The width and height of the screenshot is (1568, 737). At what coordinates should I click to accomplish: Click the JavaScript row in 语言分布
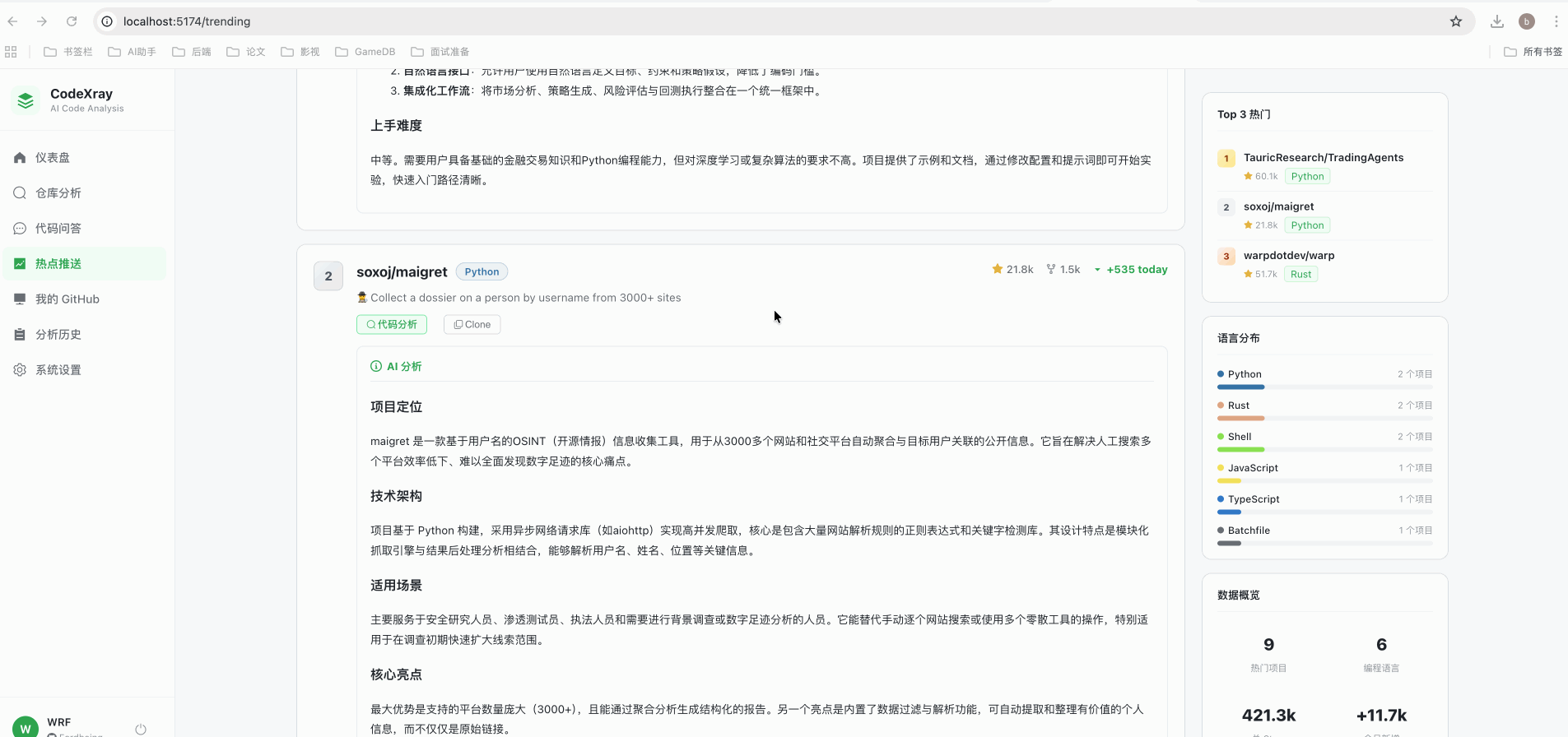(1325, 473)
